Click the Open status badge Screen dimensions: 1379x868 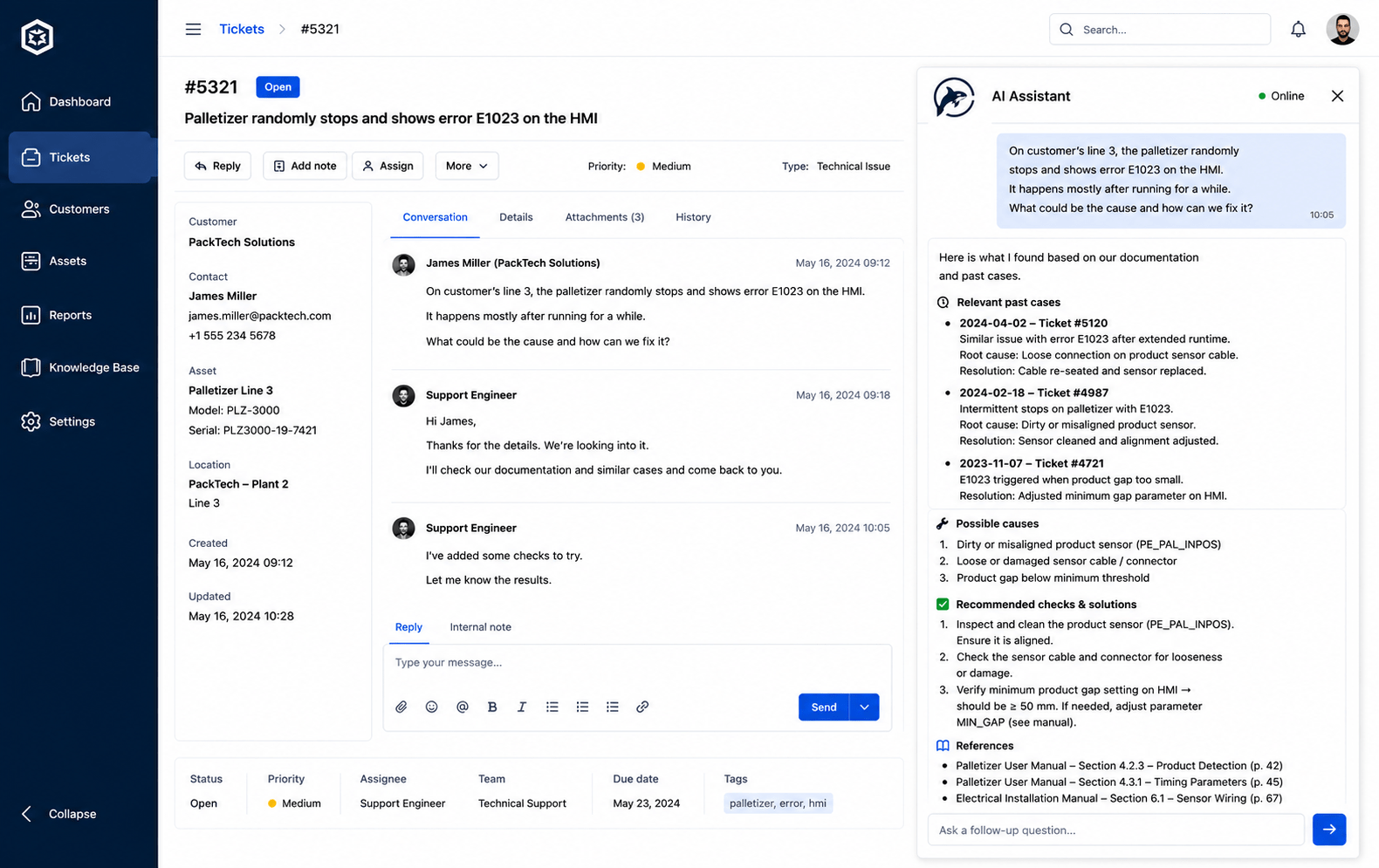278,87
